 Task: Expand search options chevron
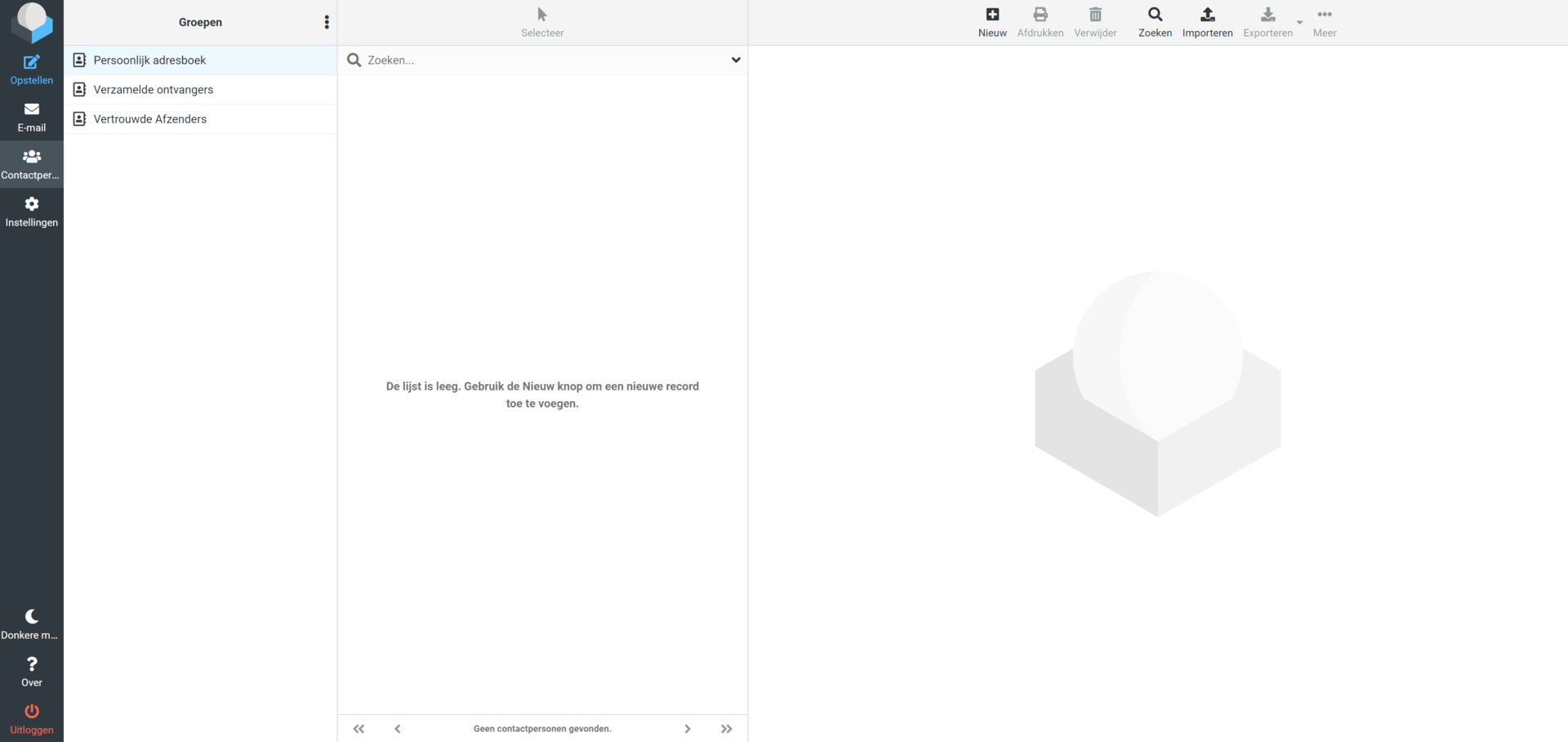(x=736, y=60)
